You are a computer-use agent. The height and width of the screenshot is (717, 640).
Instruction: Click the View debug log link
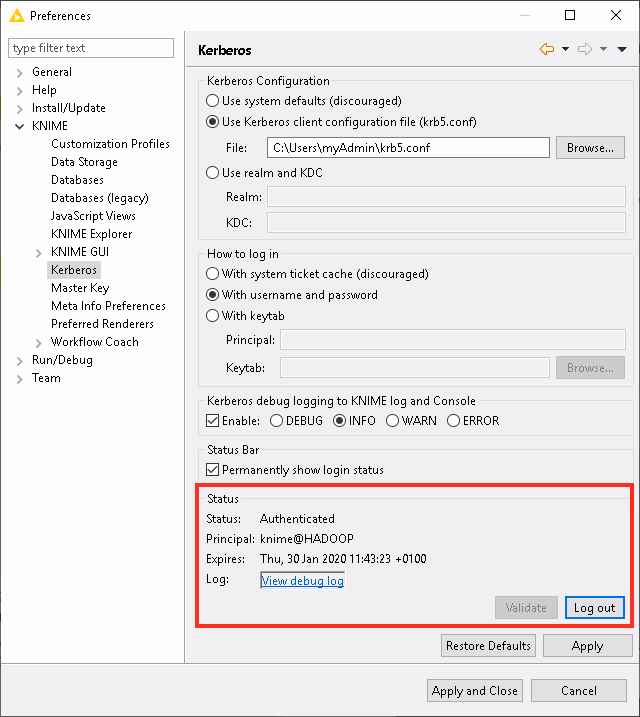(302, 580)
